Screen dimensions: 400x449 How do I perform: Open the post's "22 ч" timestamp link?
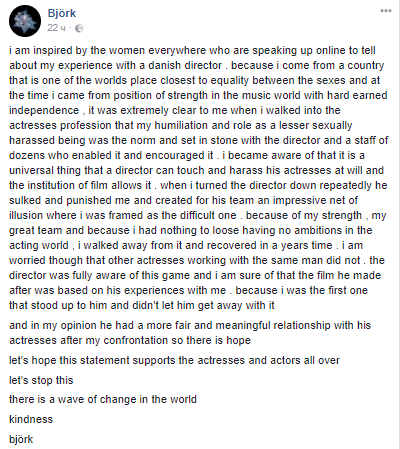56,28
